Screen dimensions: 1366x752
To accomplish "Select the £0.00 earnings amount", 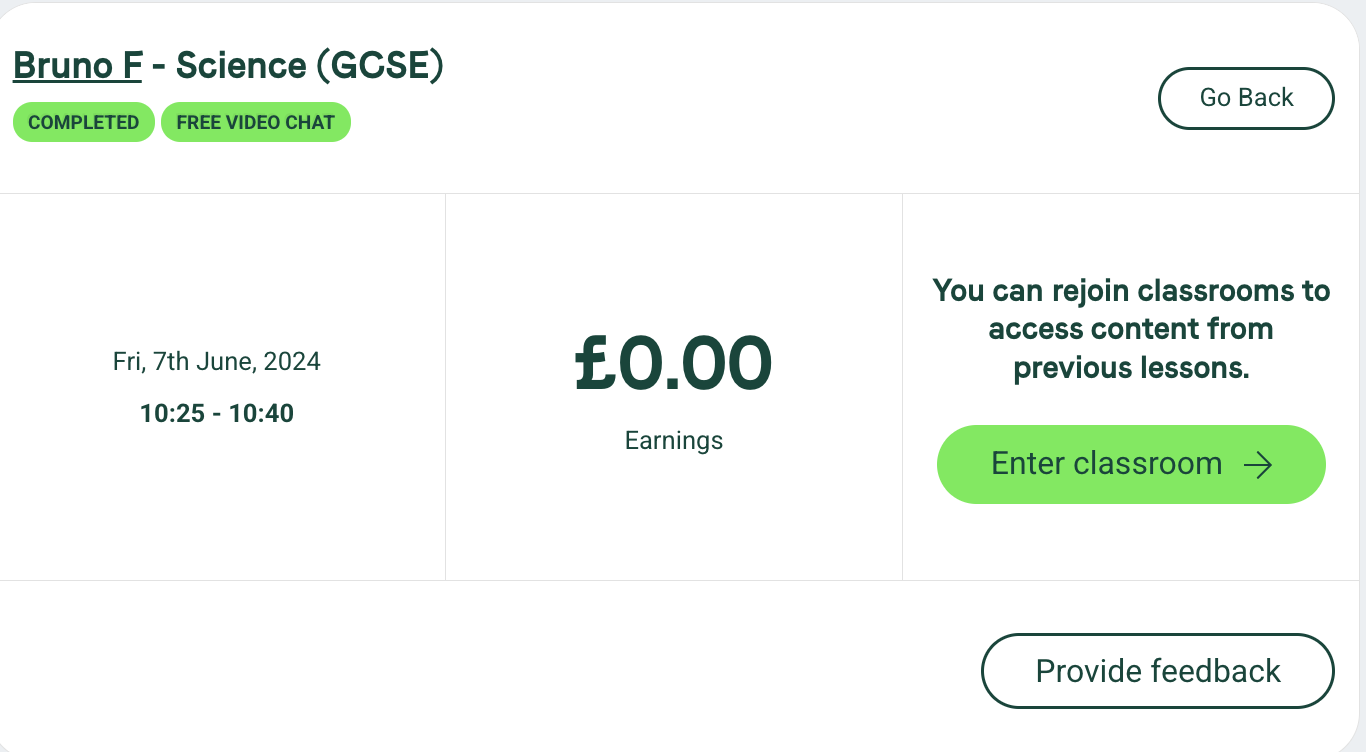I will [x=674, y=362].
